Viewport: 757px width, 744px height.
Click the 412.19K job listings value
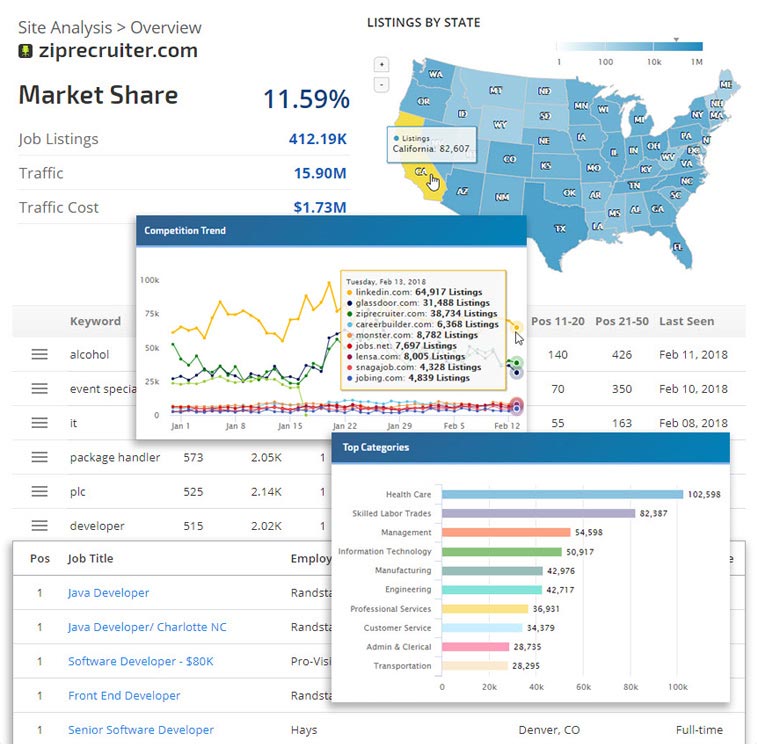click(318, 139)
